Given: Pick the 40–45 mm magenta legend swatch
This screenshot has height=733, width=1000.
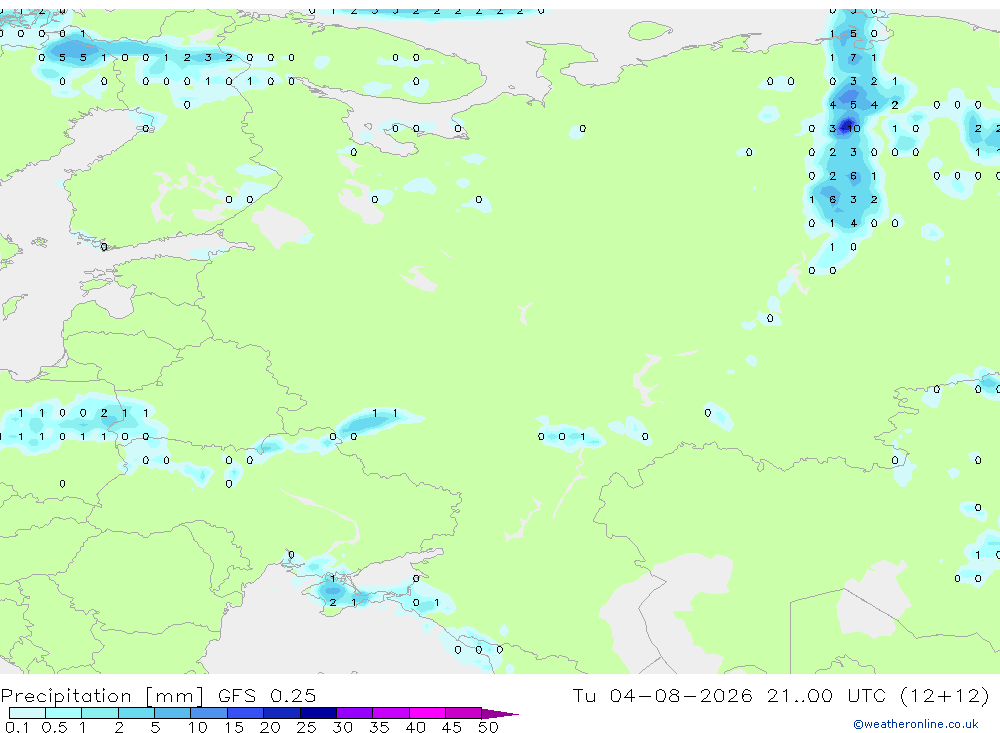Looking at the screenshot, I should click(x=427, y=713).
